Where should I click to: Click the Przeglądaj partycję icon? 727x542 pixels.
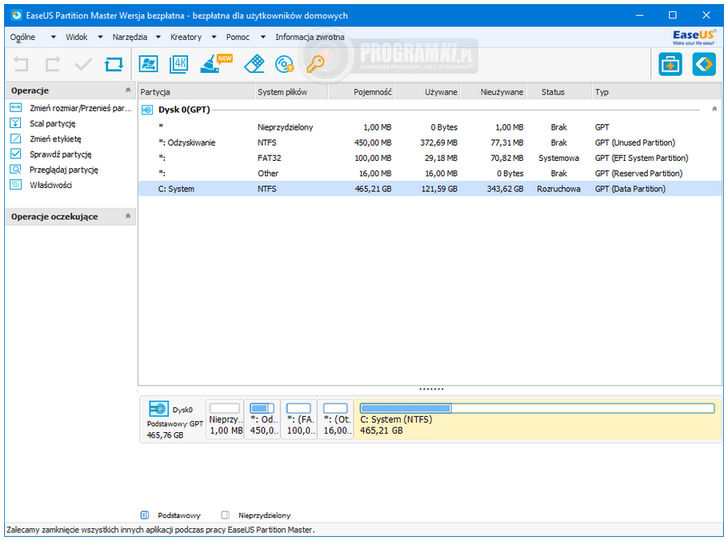16,169
